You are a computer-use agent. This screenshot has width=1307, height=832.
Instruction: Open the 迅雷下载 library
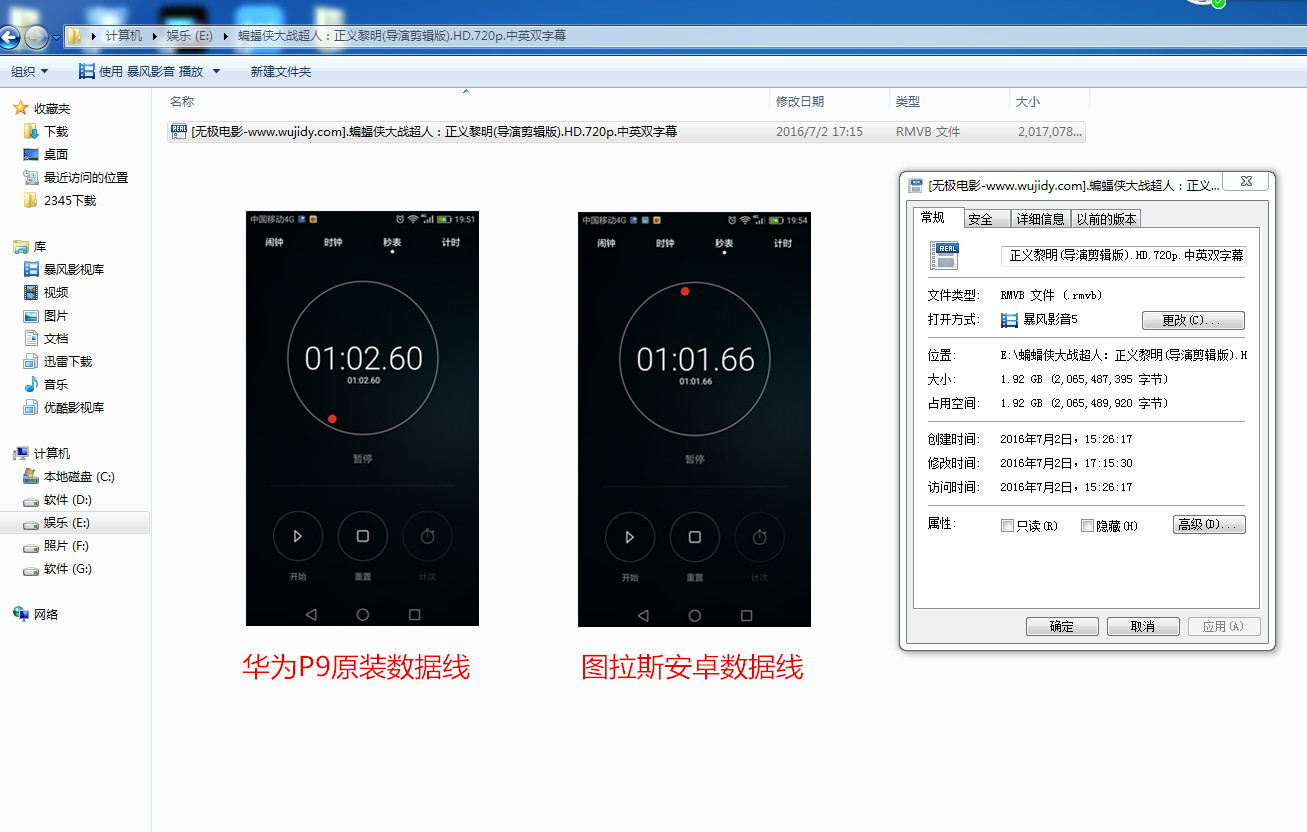coord(62,361)
